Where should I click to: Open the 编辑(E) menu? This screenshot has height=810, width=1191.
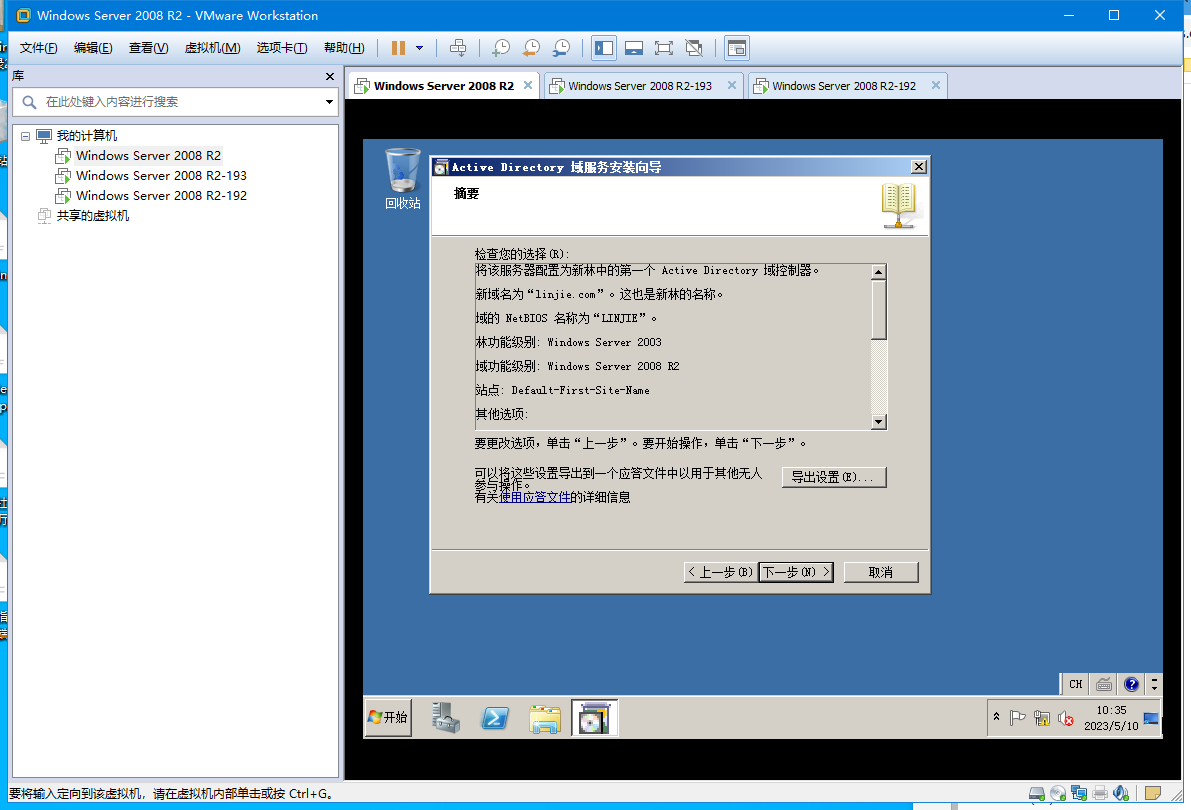pos(93,48)
